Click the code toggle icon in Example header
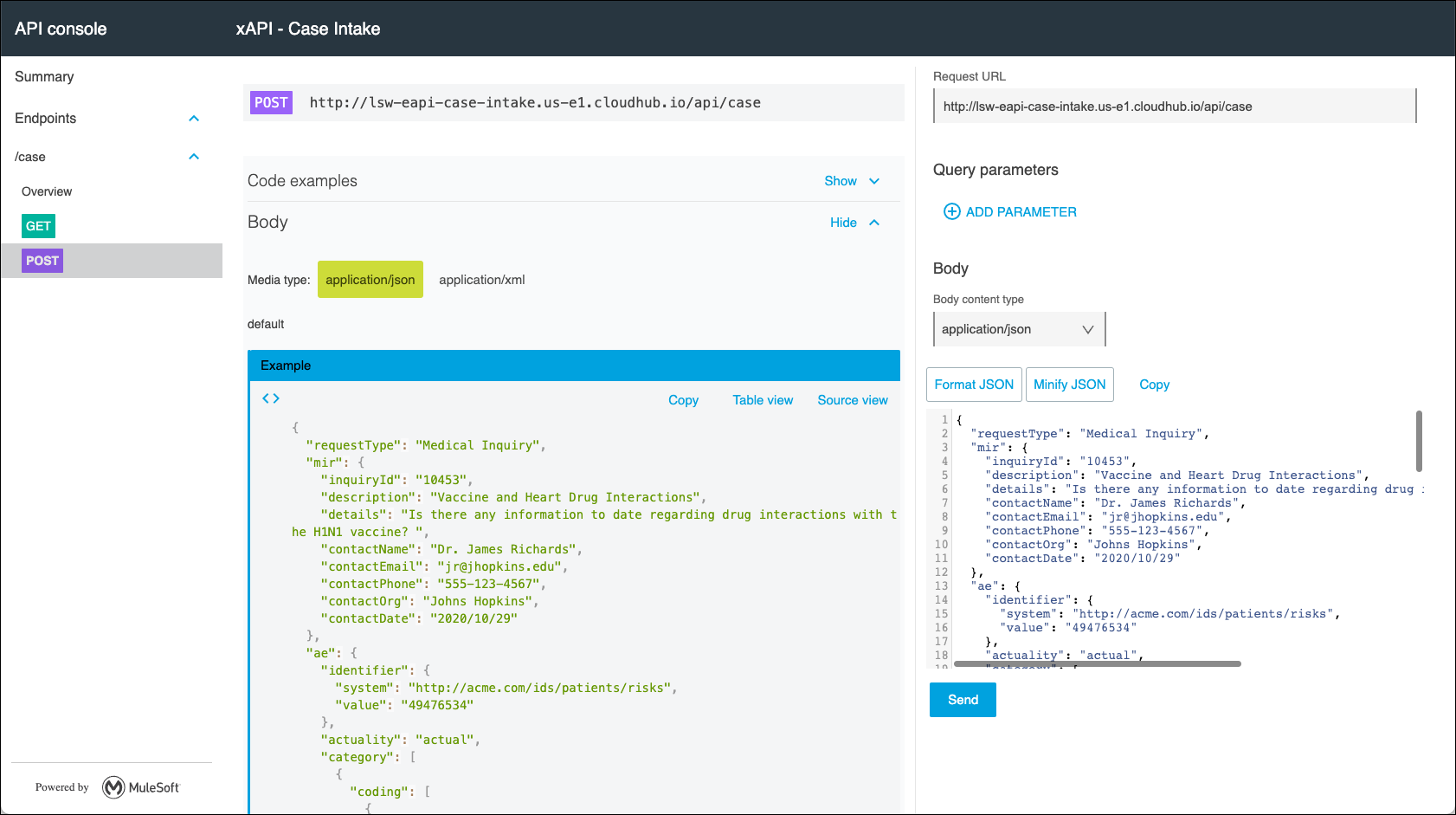 pos(270,398)
